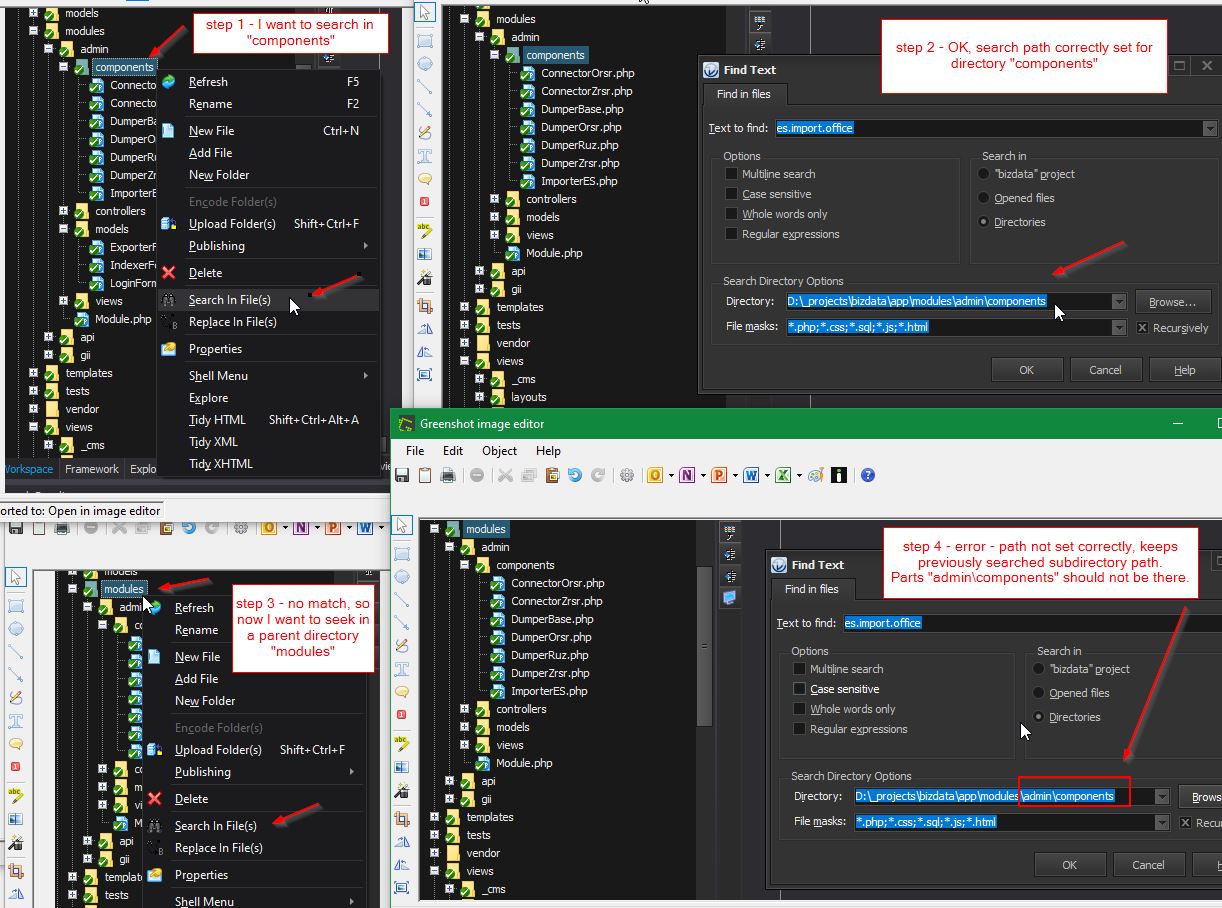
Task: Open the dropdown arrow next to the Outlook icon
Action: click(x=671, y=476)
